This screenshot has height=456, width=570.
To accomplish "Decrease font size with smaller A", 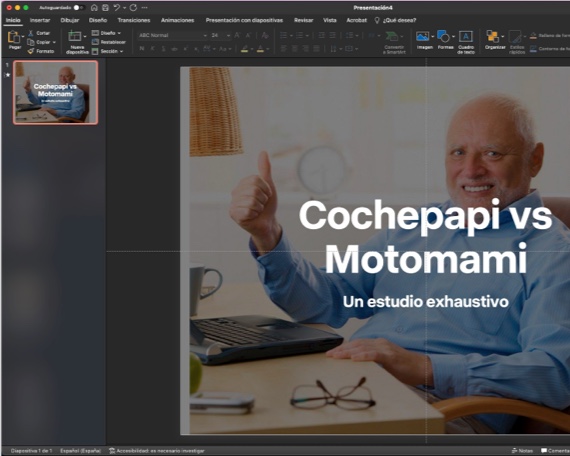I will 249,35.
